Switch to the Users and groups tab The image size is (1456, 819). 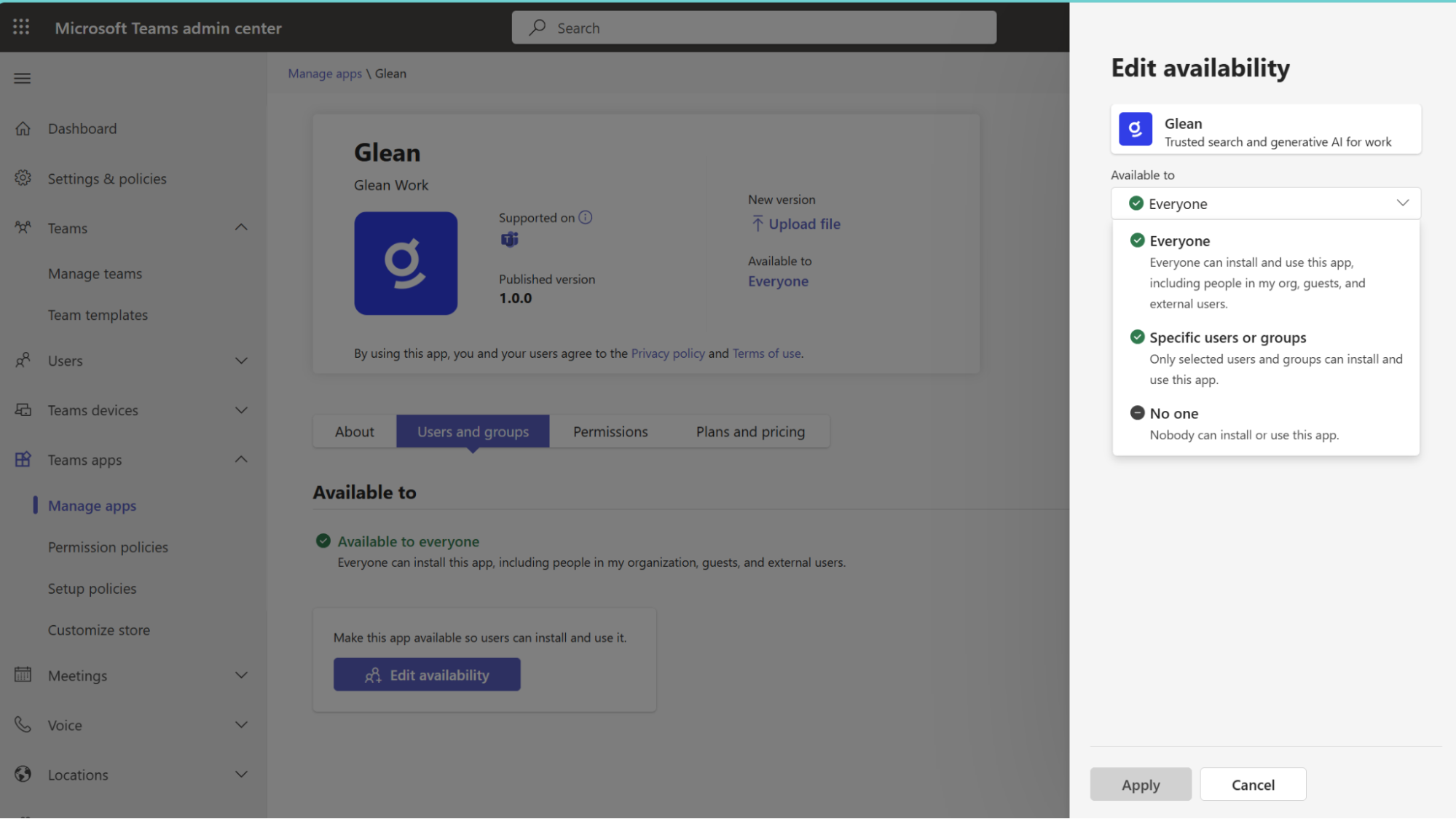[473, 431]
